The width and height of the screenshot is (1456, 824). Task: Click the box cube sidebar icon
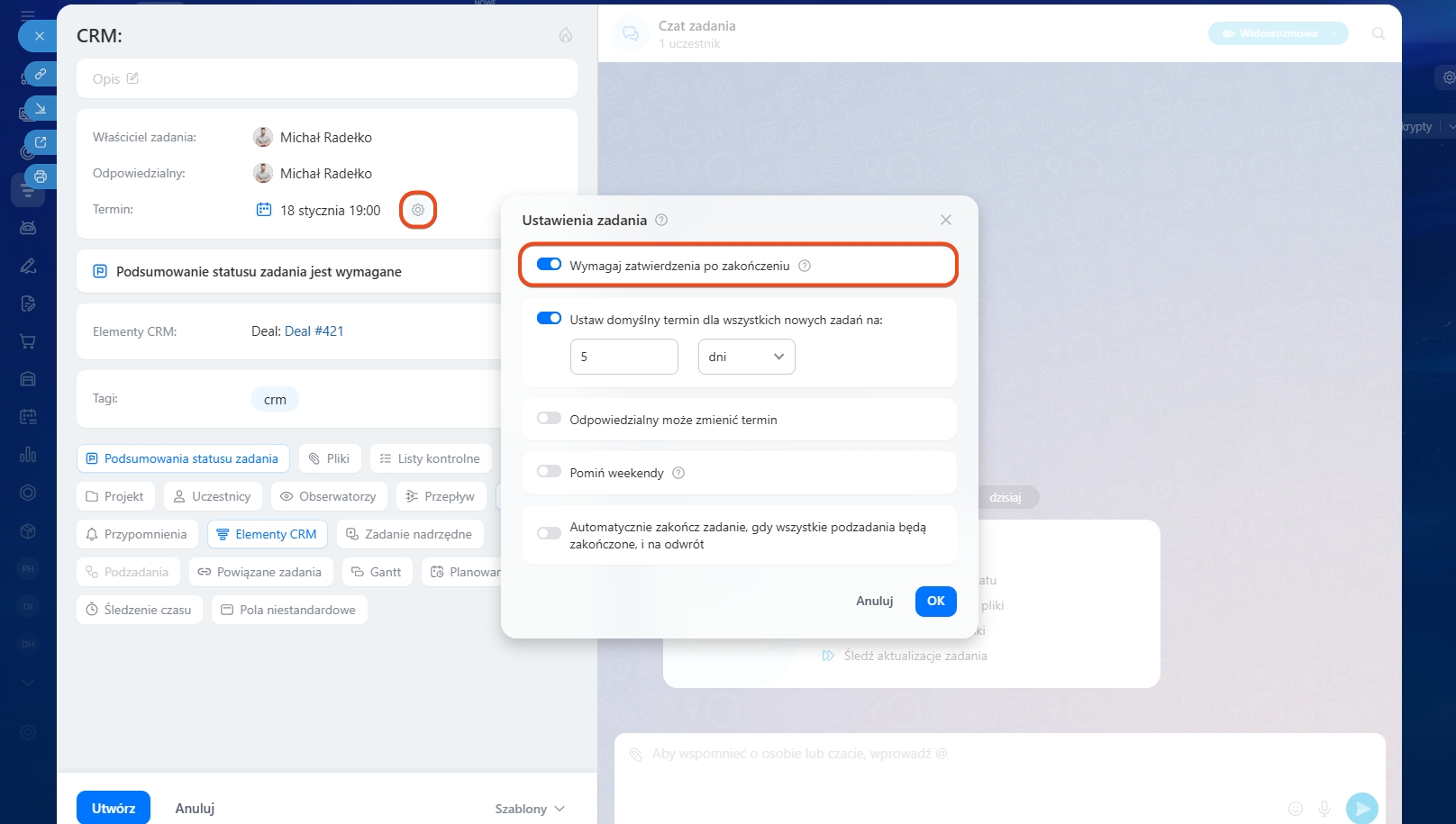28,530
